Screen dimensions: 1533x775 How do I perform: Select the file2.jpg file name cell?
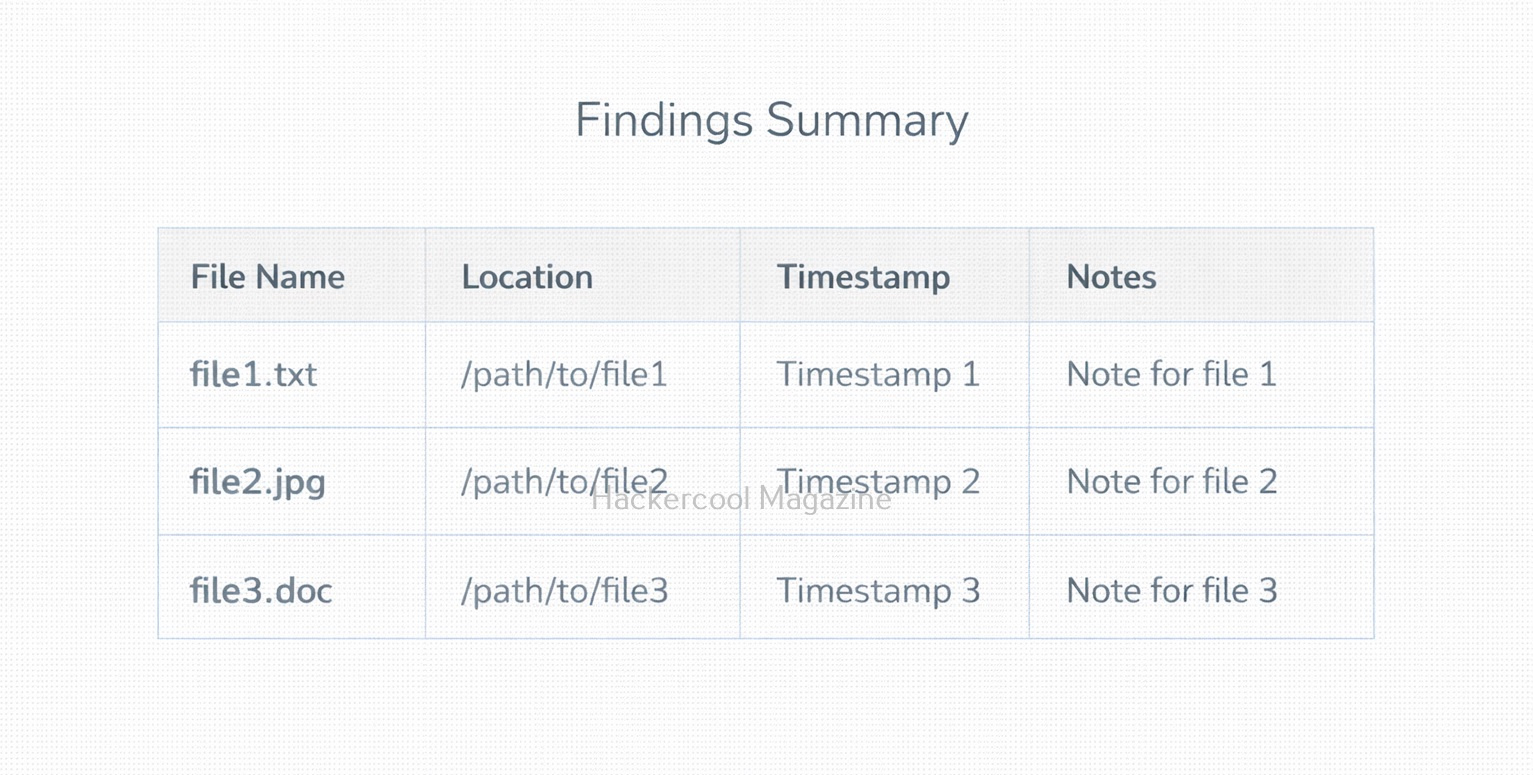coord(258,481)
